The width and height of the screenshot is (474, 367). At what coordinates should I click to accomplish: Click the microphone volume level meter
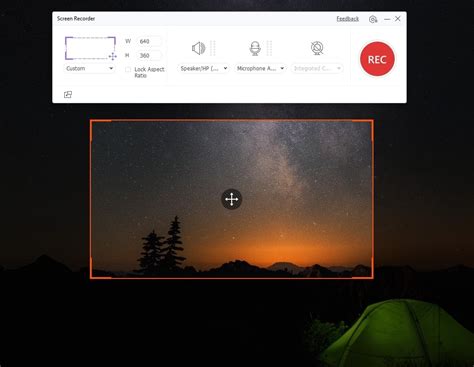[x=269, y=48]
